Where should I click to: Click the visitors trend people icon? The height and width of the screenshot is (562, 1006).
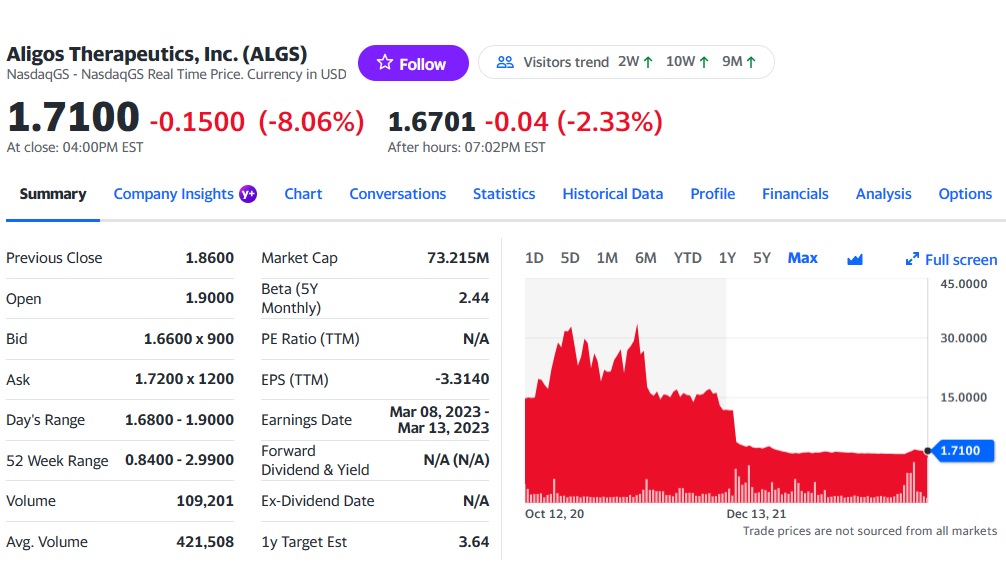click(505, 62)
